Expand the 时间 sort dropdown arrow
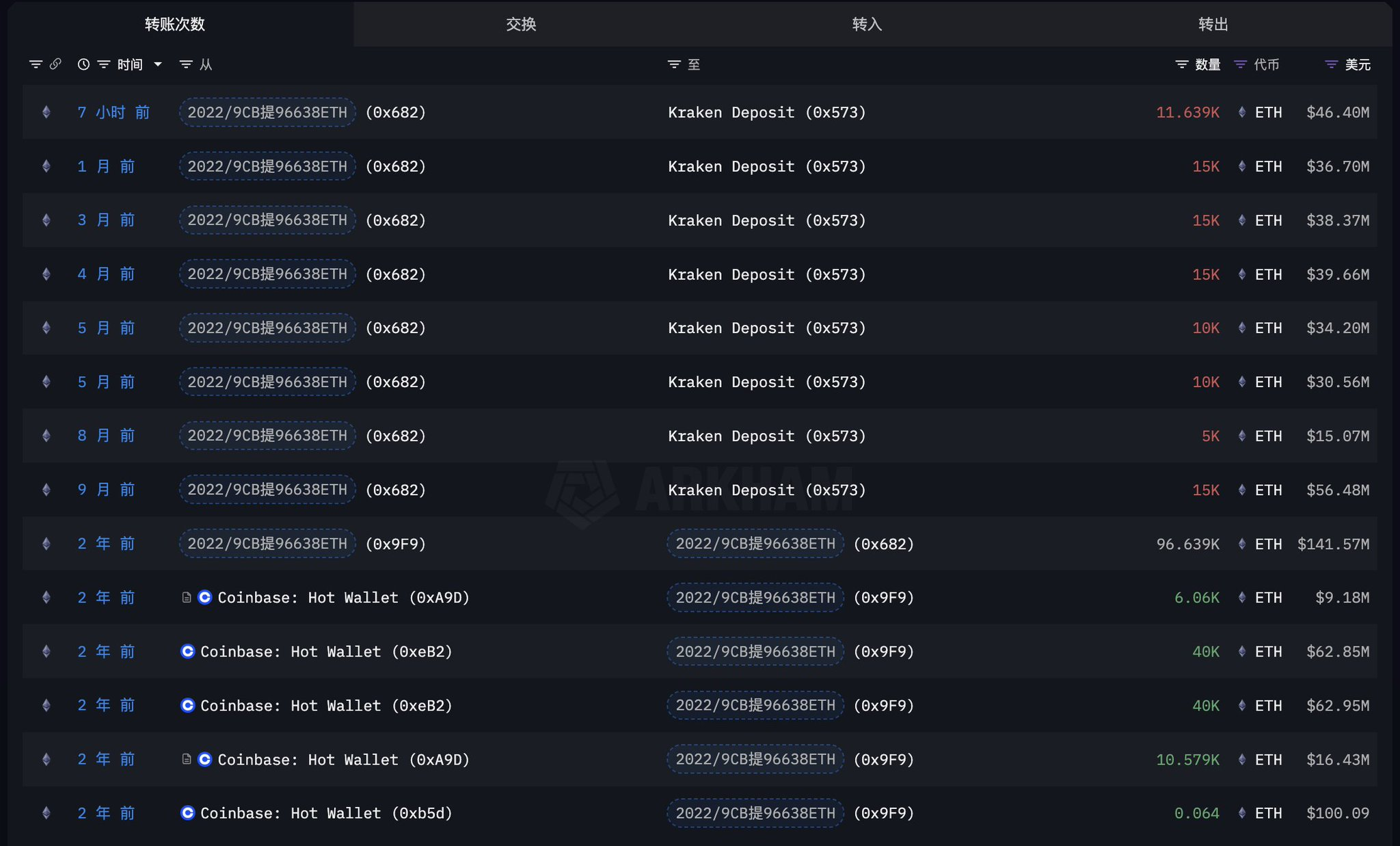1400x846 pixels. click(x=158, y=64)
